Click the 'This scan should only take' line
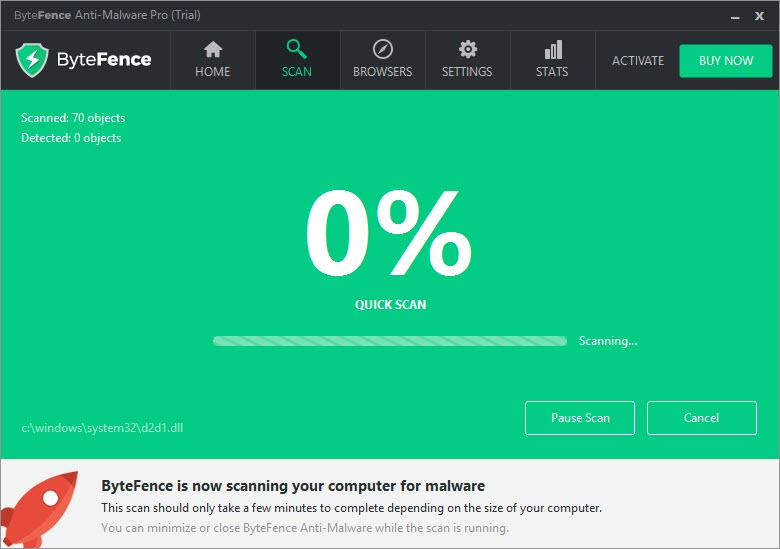780x549 pixels. [x=351, y=508]
